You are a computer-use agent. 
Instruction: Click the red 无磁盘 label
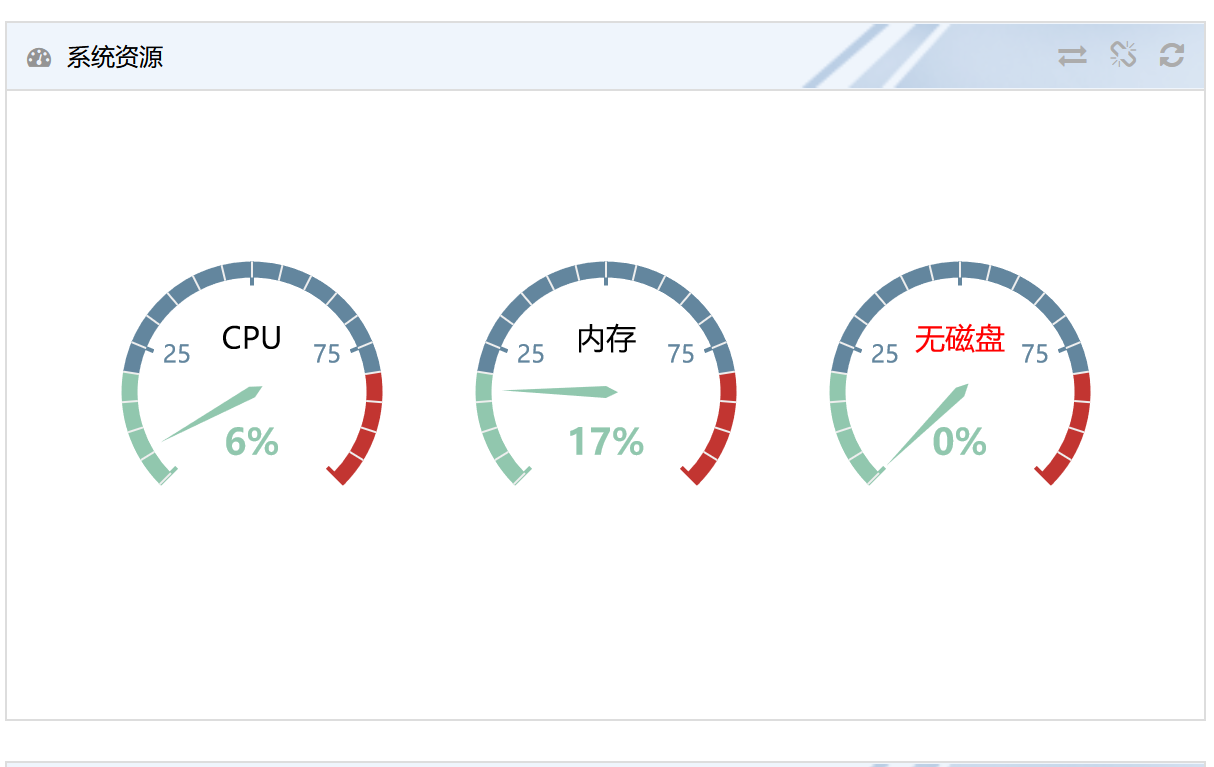pos(960,339)
